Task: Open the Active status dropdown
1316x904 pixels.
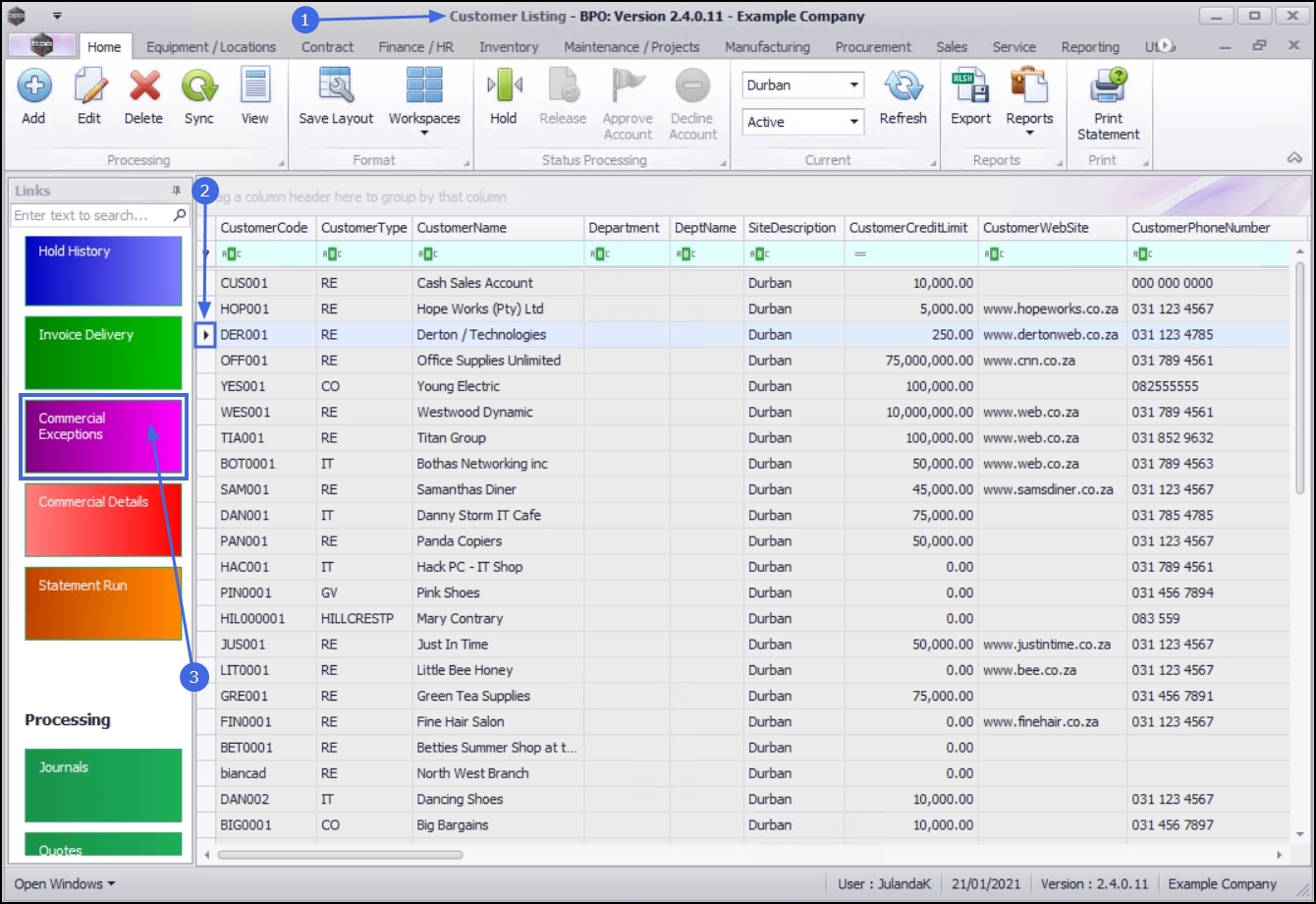Action: (854, 123)
